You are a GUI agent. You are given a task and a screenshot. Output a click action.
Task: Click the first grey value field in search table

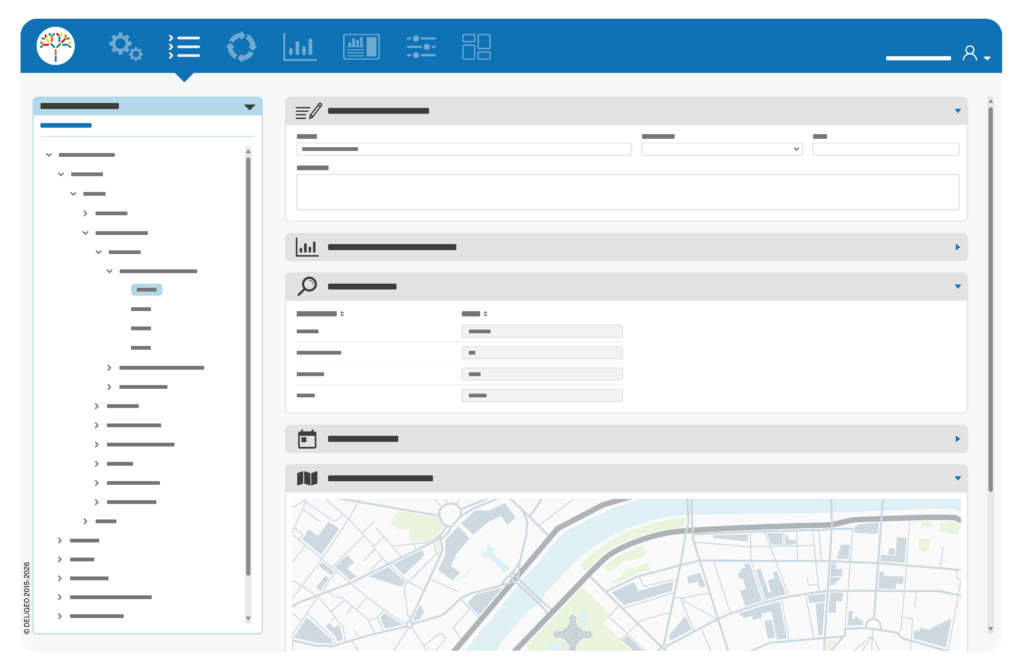542,331
